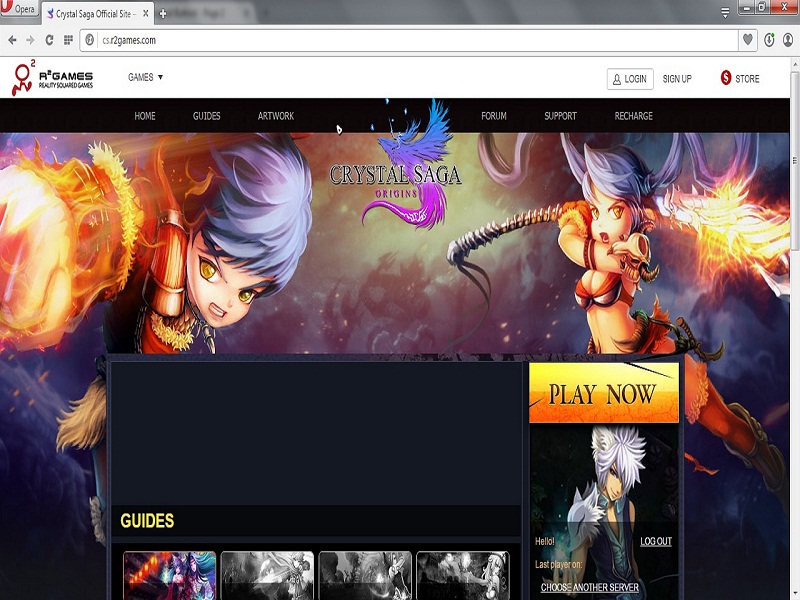Open the HOME navigation item
The image size is (800, 600).
point(145,116)
